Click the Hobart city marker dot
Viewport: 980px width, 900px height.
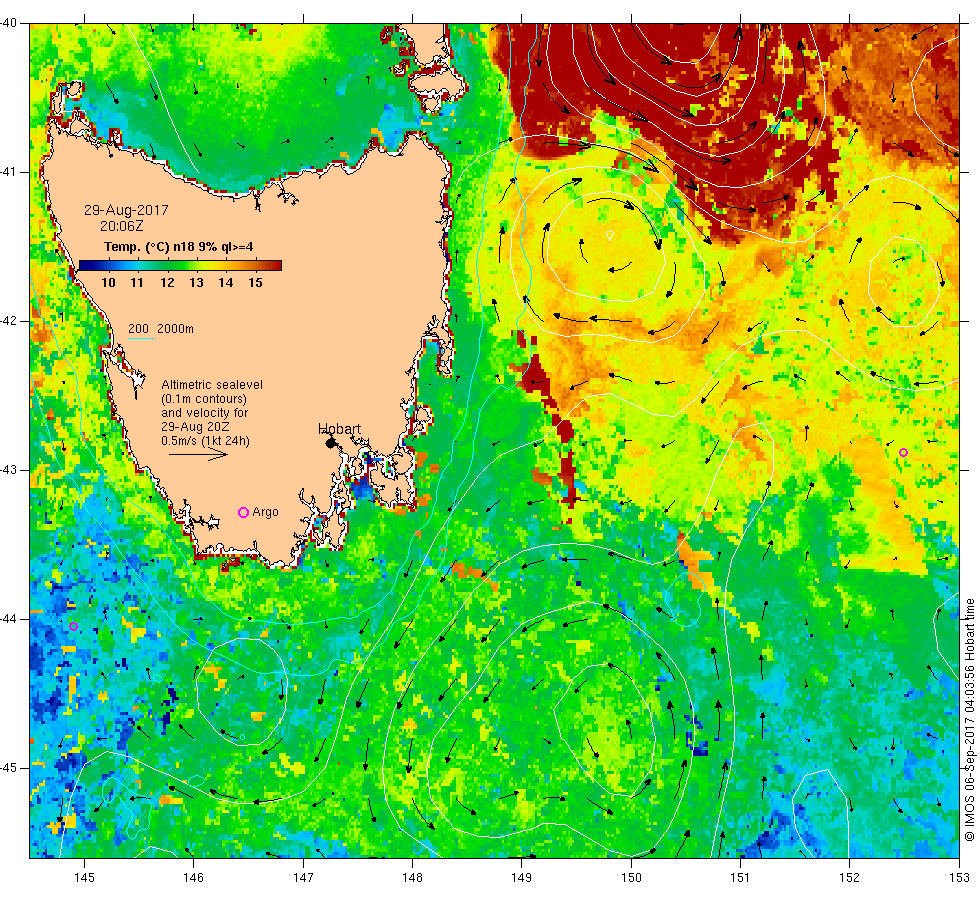pyautogui.click(x=331, y=443)
